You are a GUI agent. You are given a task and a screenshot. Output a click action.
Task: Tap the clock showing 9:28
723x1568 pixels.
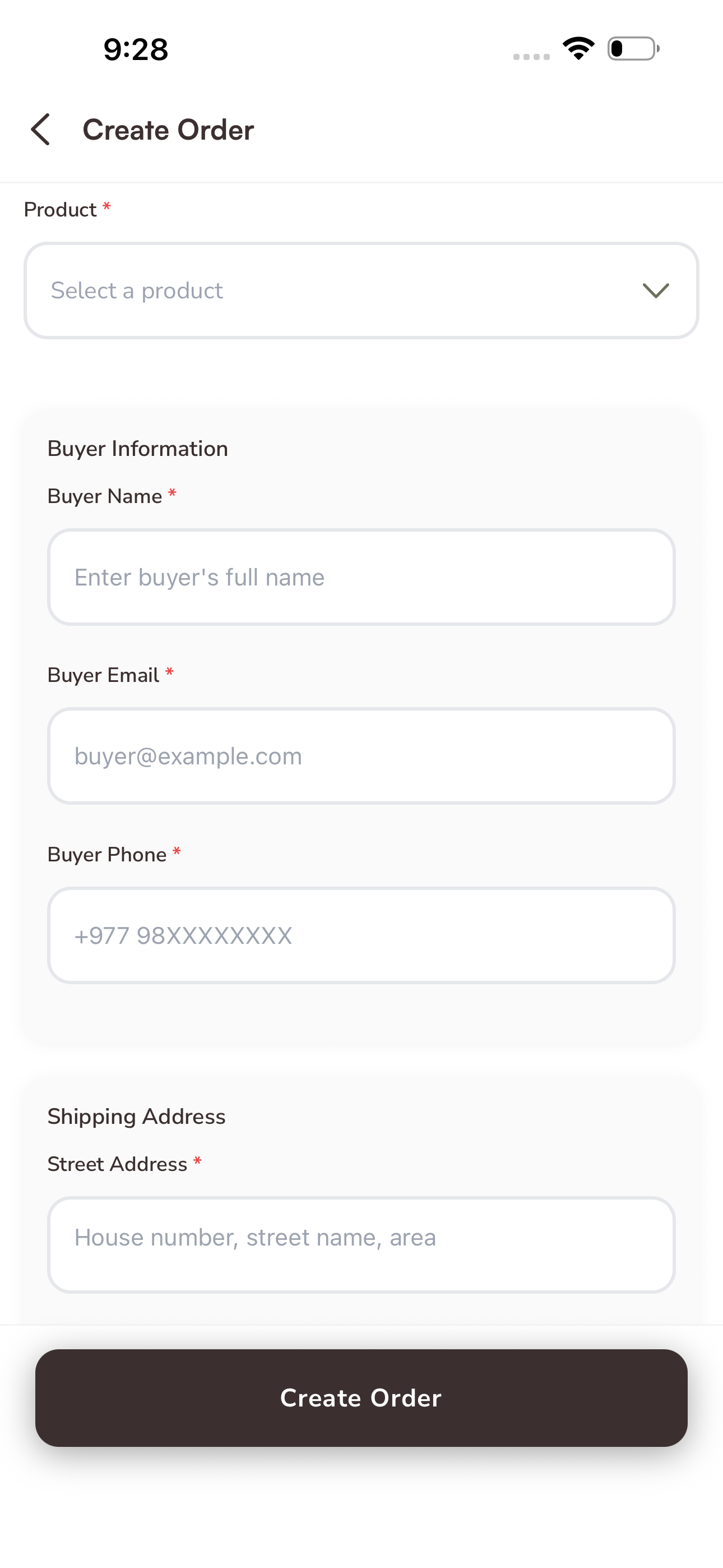coord(135,50)
